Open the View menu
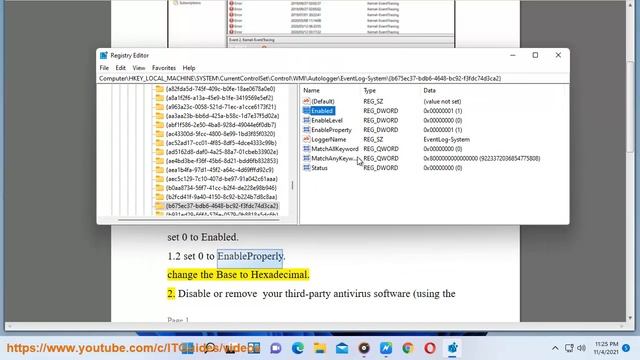Screen dimensions: 640x360 (139, 68)
